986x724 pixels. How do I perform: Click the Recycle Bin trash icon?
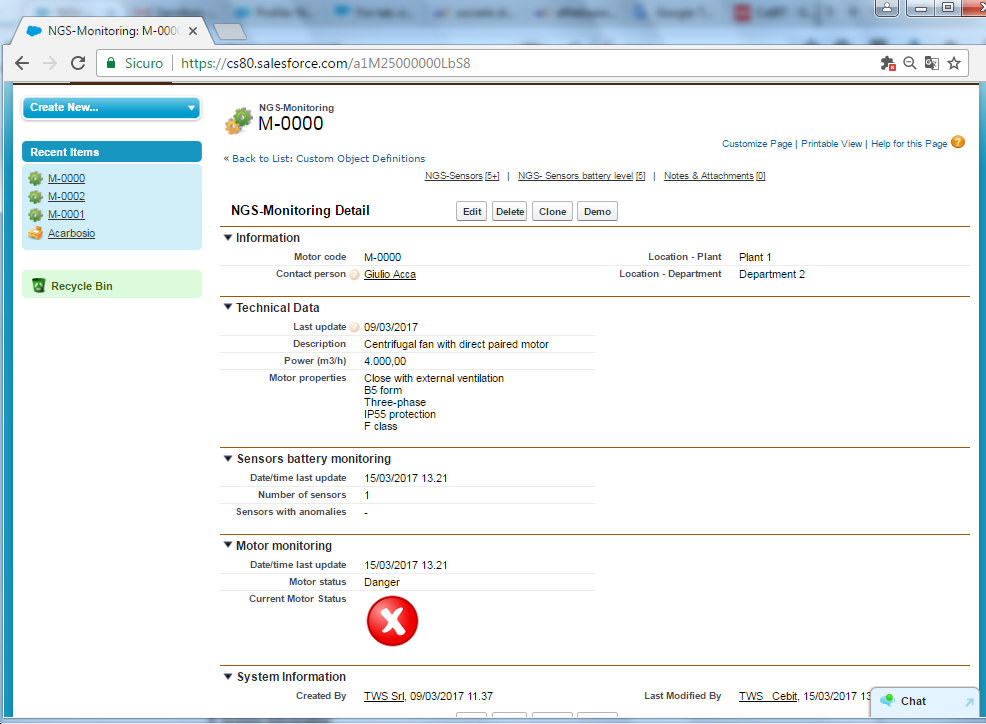(38, 286)
